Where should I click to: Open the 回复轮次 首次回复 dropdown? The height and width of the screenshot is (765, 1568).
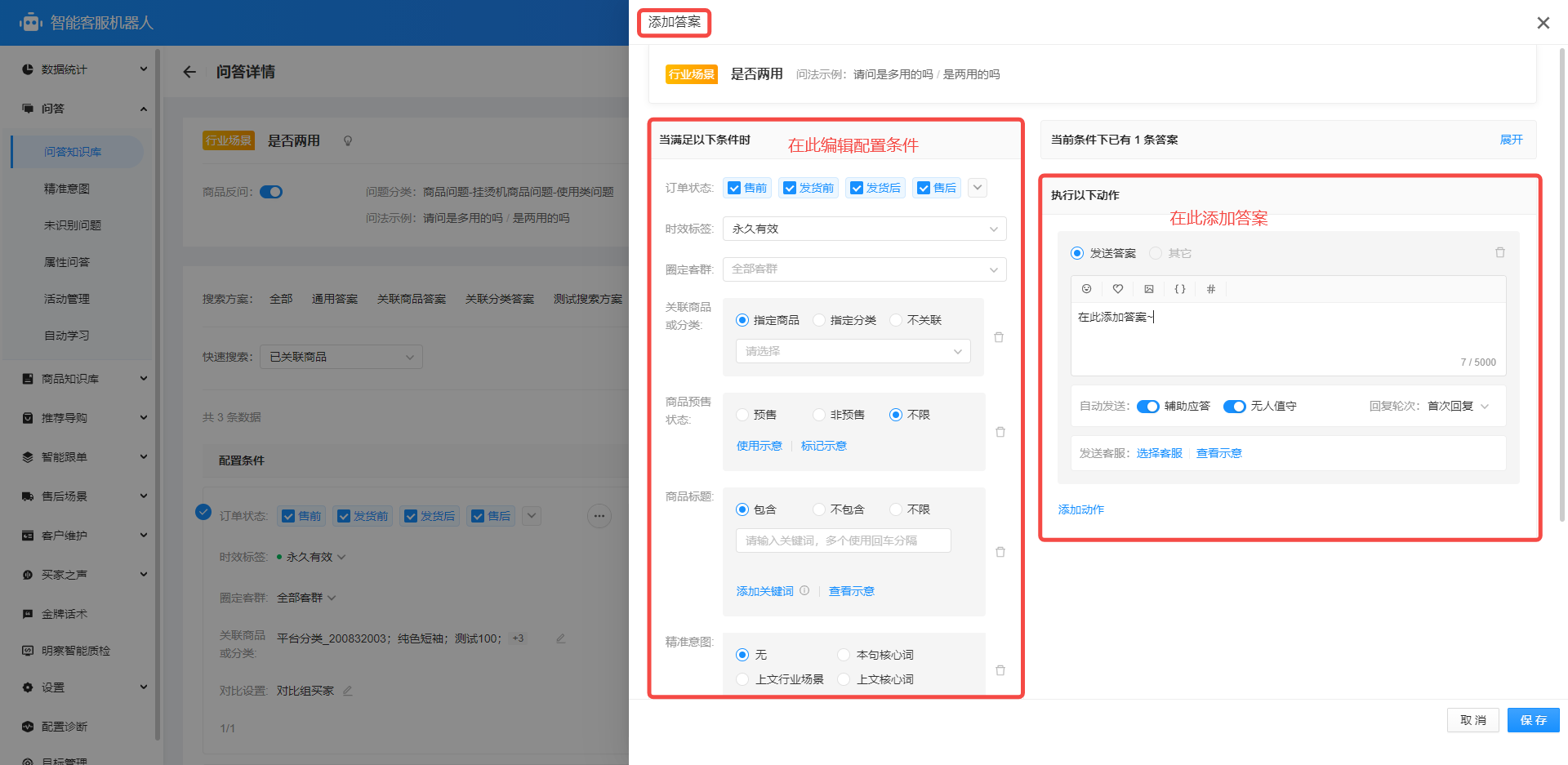(1459, 406)
